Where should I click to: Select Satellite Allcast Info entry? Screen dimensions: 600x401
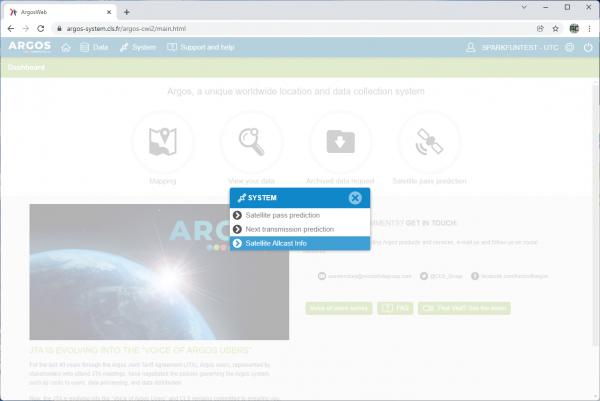pos(300,243)
